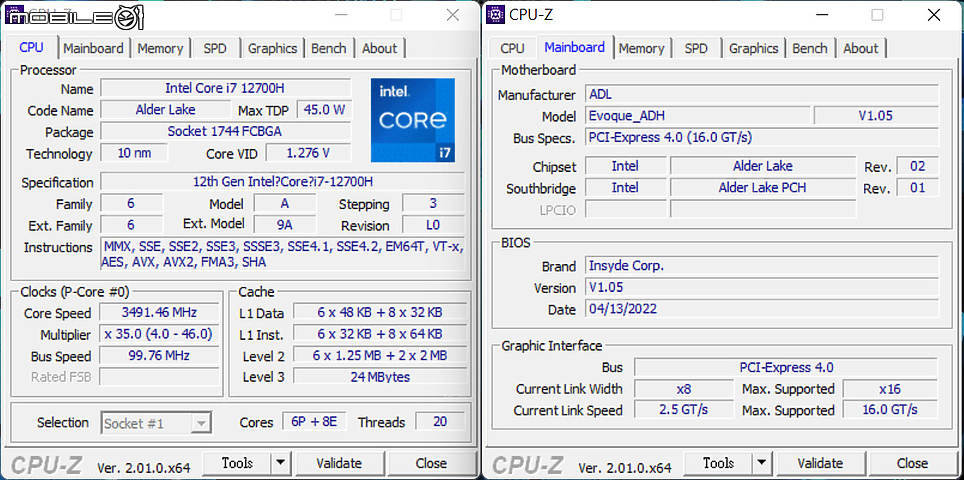Screen dimensions: 964x480
Task: Click Current Link Speed value 2.5 GT/s
Action: 684,409
